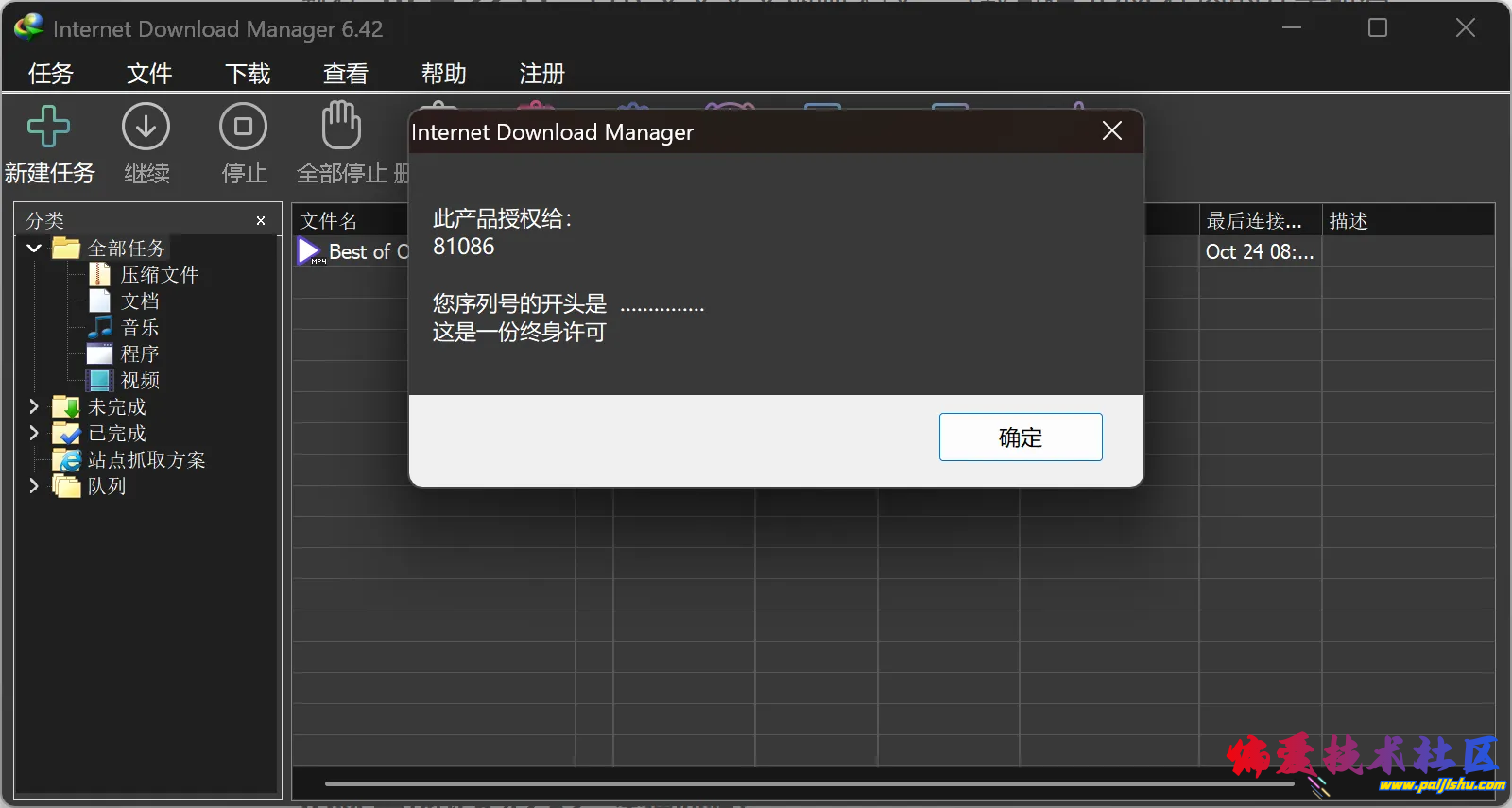Collapse the 全部任务 tree node
Viewport: 1512px width, 808px height.
tap(34, 249)
